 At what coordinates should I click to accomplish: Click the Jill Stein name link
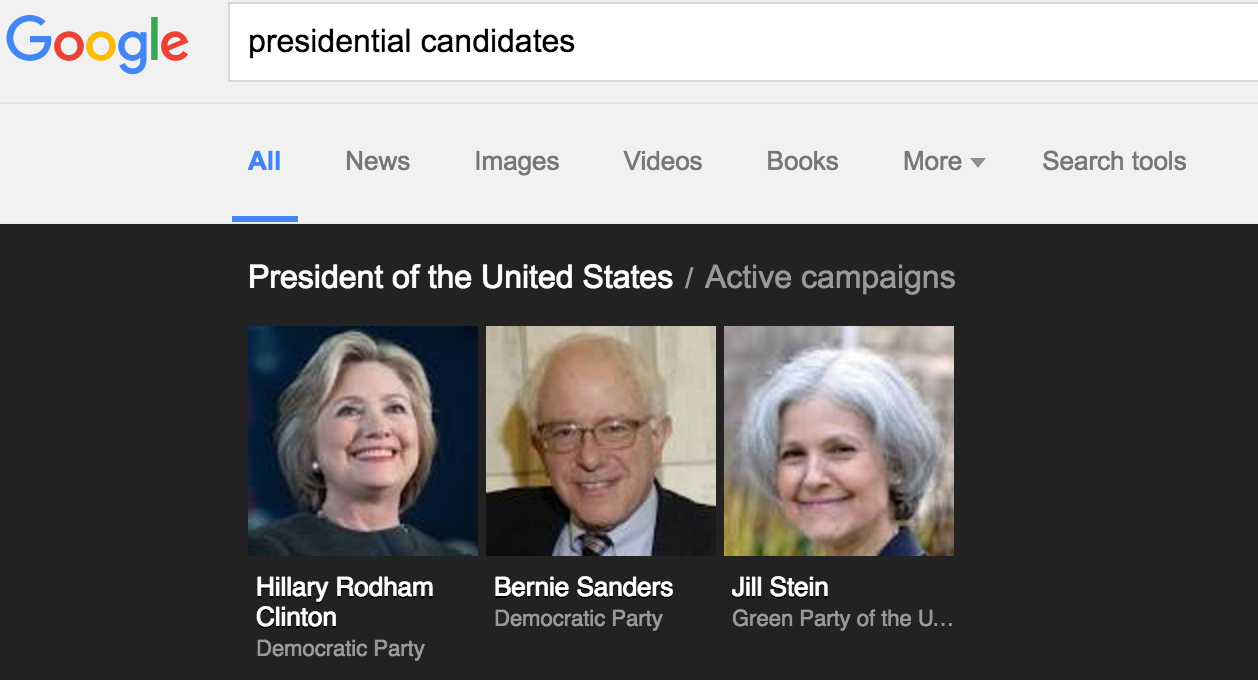[x=779, y=587]
